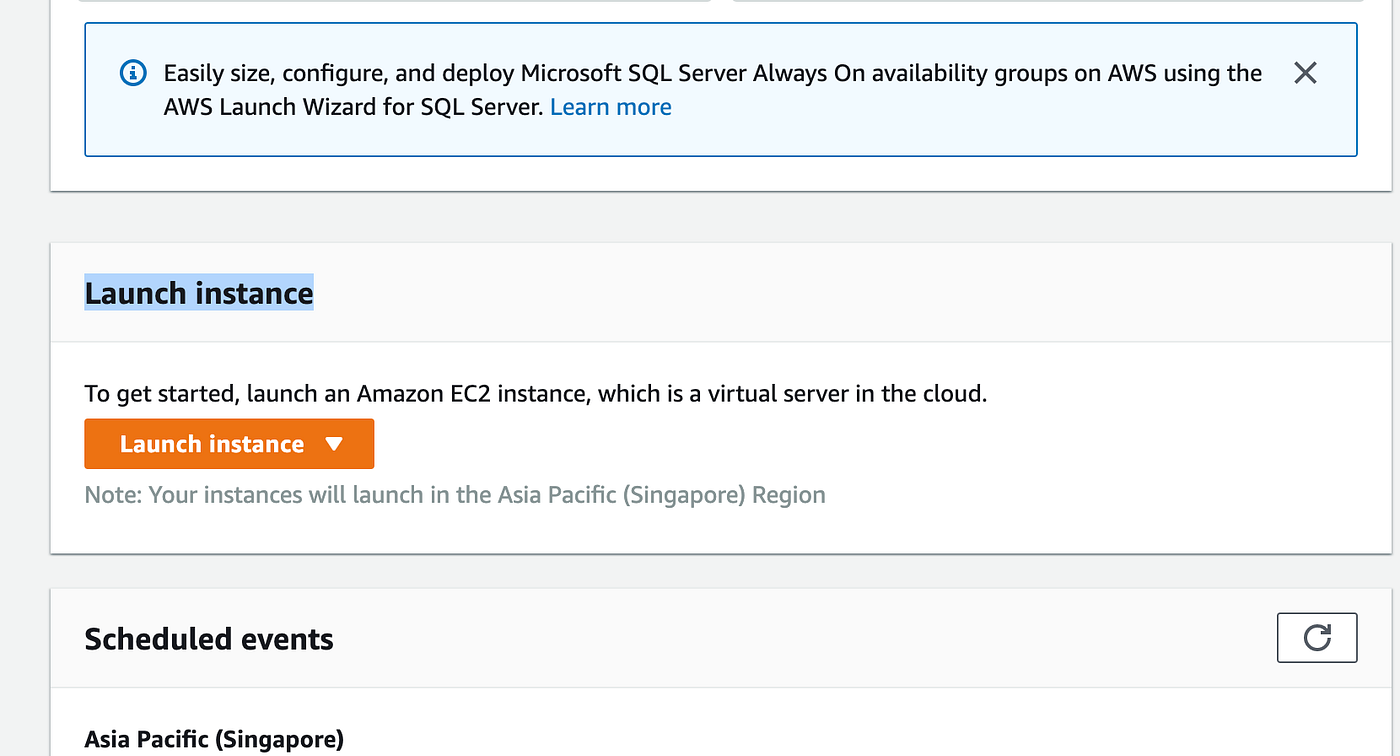The image size is (1400, 756).
Task: Click the Scheduled events panel title
Action: (208, 638)
